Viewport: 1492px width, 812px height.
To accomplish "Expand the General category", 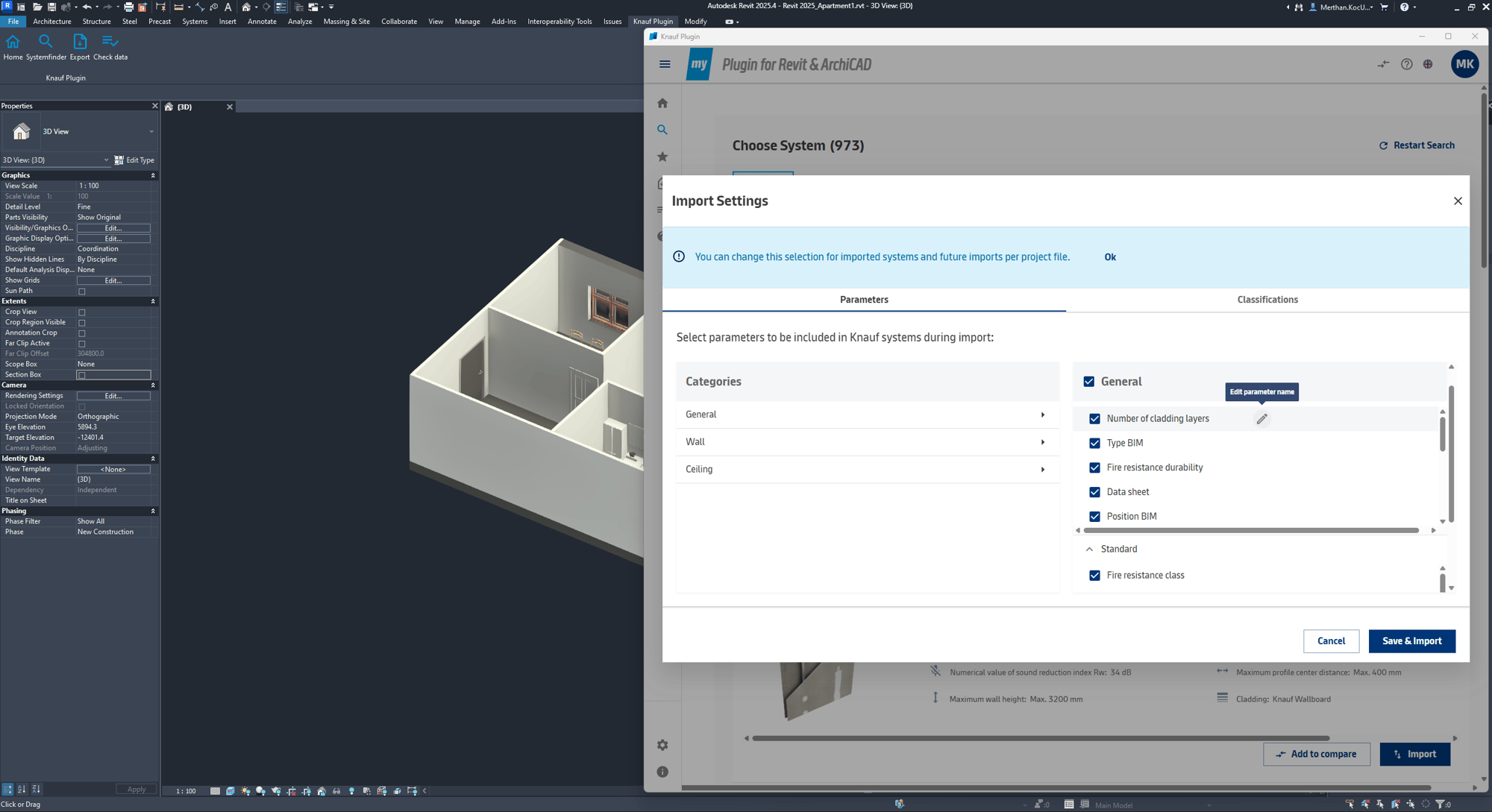I will (x=867, y=415).
